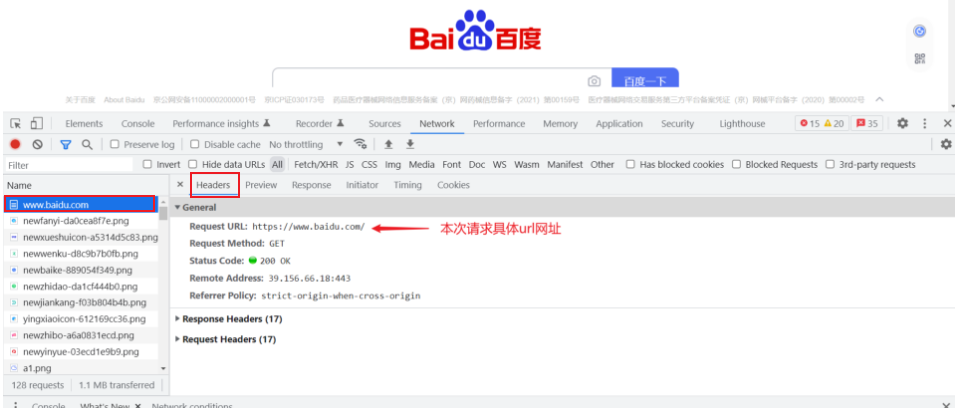
Task: Toggle the network filter funnel icon
Action: (x=66, y=144)
